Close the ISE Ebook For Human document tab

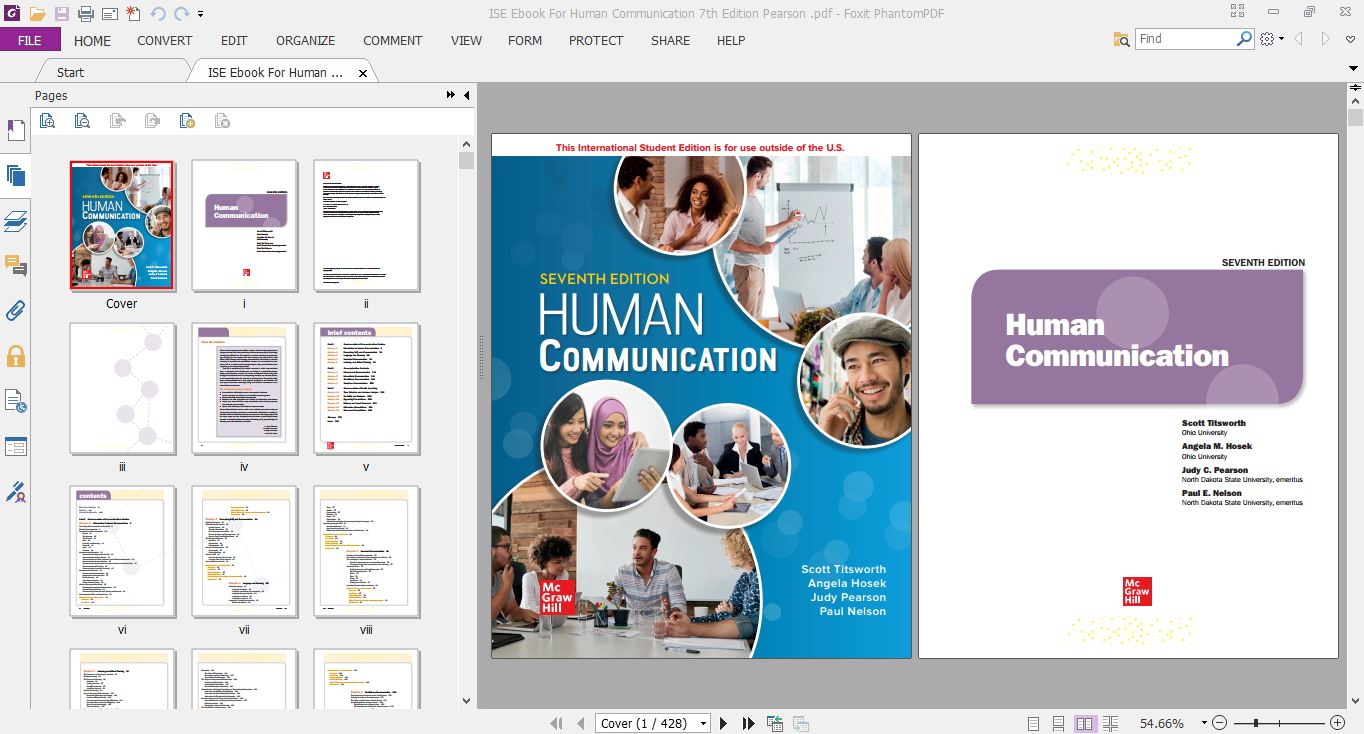[x=363, y=73]
